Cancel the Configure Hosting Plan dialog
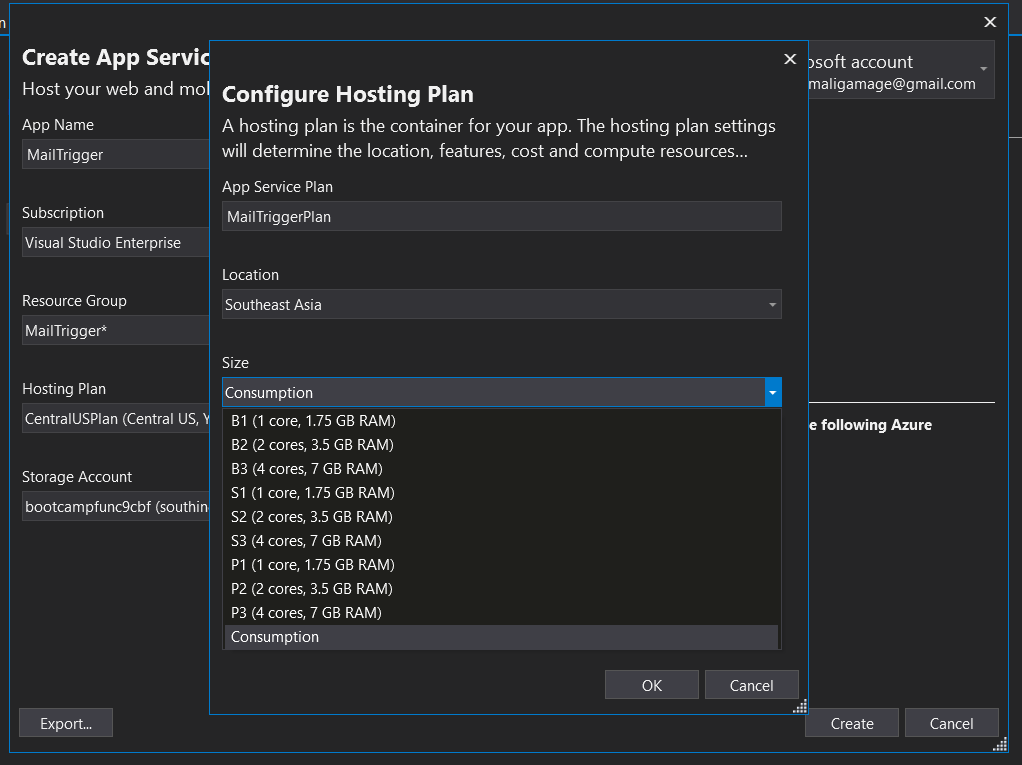The image size is (1022, 765). pos(752,685)
